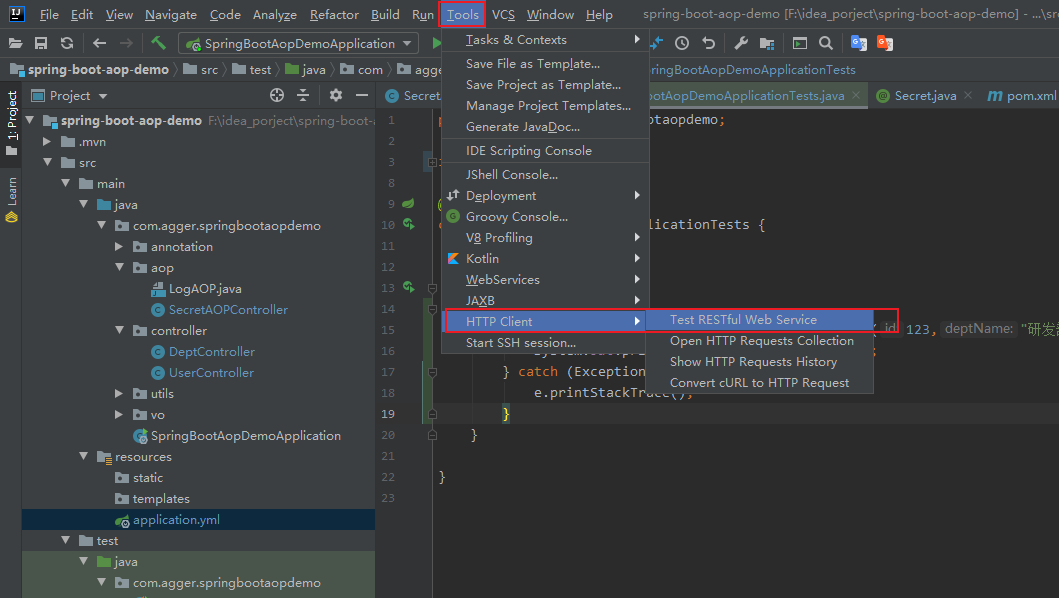Image resolution: width=1059 pixels, height=598 pixels.
Task: Open the Refactor menu
Action: [x=334, y=14]
